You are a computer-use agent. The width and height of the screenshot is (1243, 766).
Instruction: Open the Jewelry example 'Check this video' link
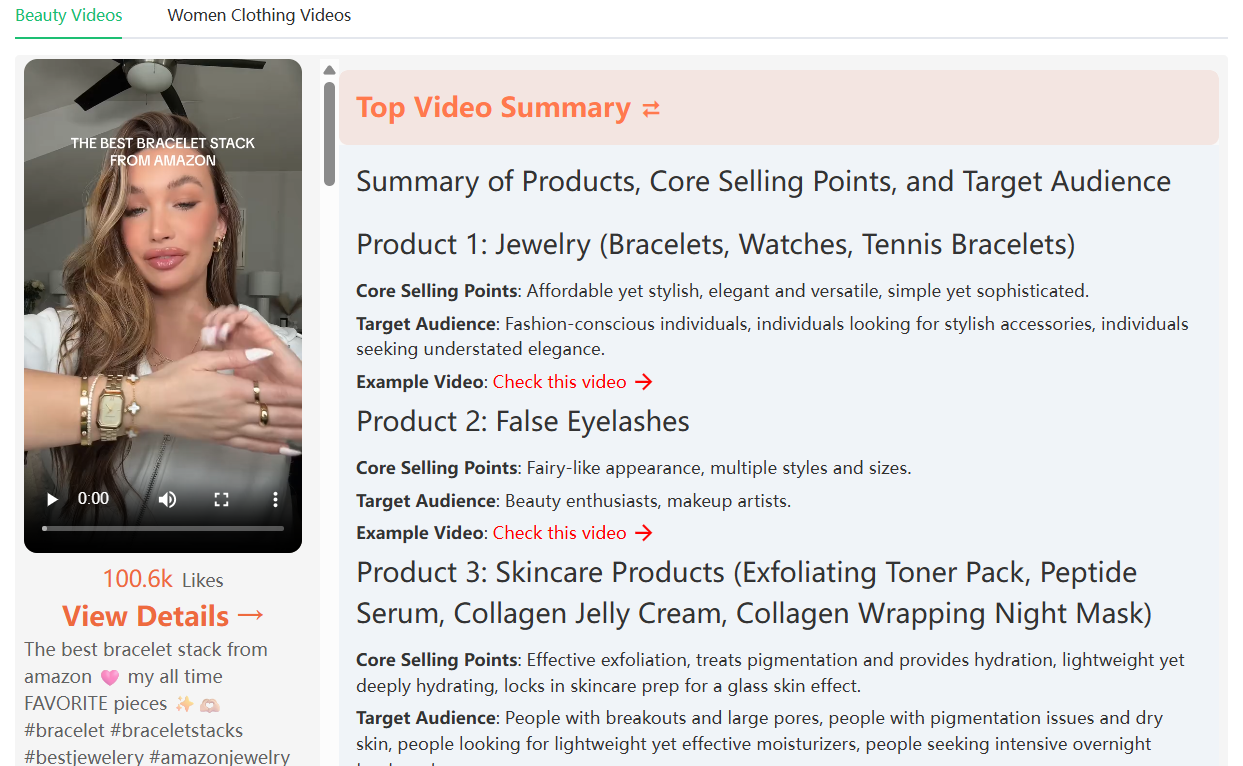point(559,382)
